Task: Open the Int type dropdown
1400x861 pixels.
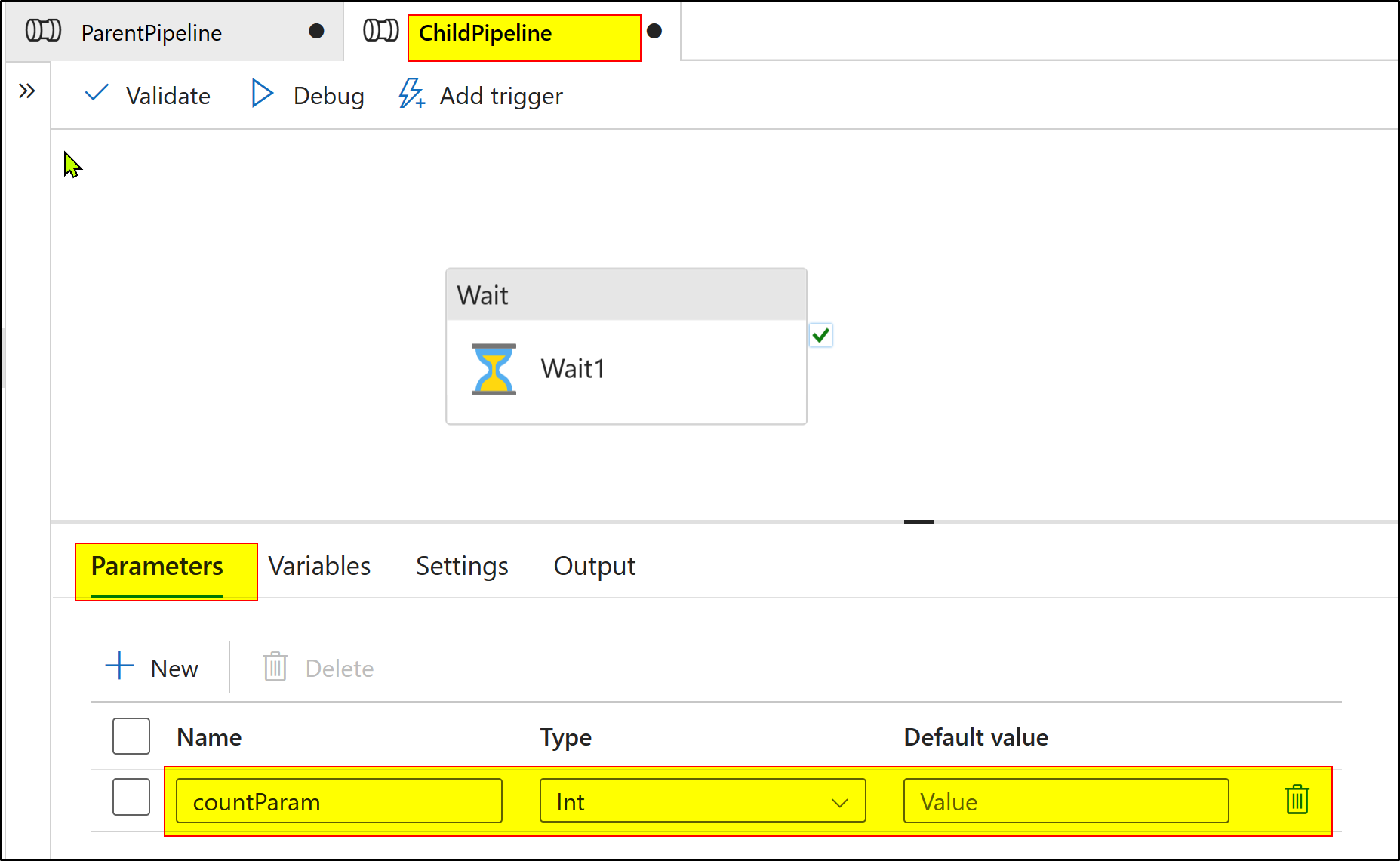Action: tap(839, 801)
